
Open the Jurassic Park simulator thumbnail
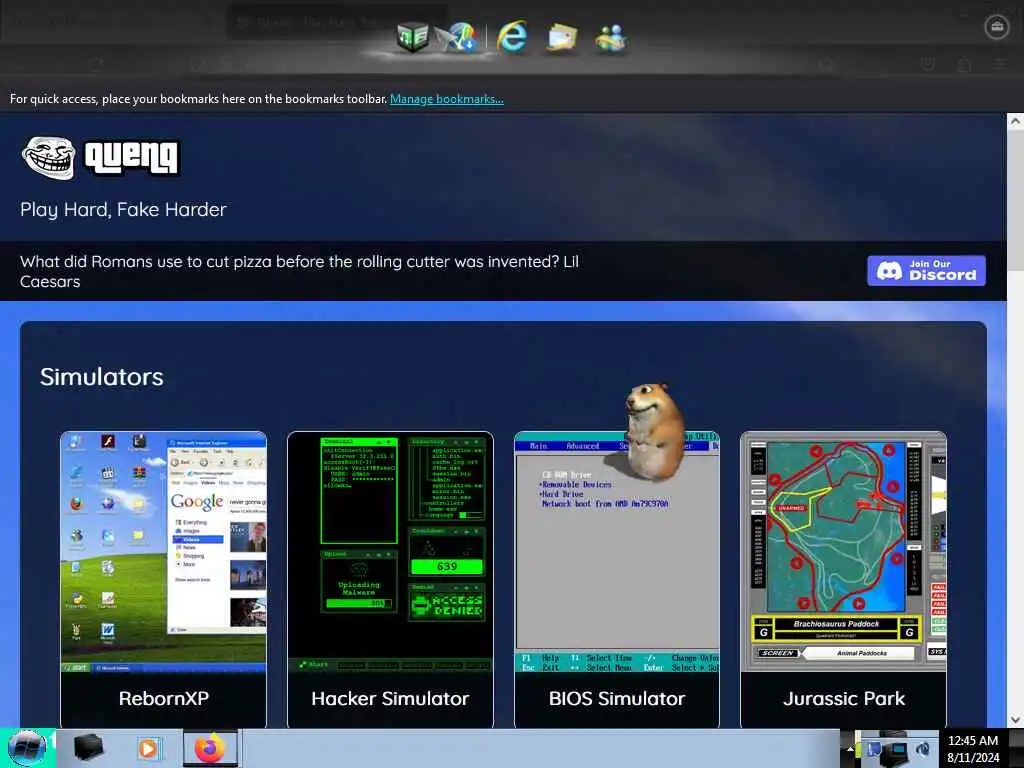tap(844, 552)
